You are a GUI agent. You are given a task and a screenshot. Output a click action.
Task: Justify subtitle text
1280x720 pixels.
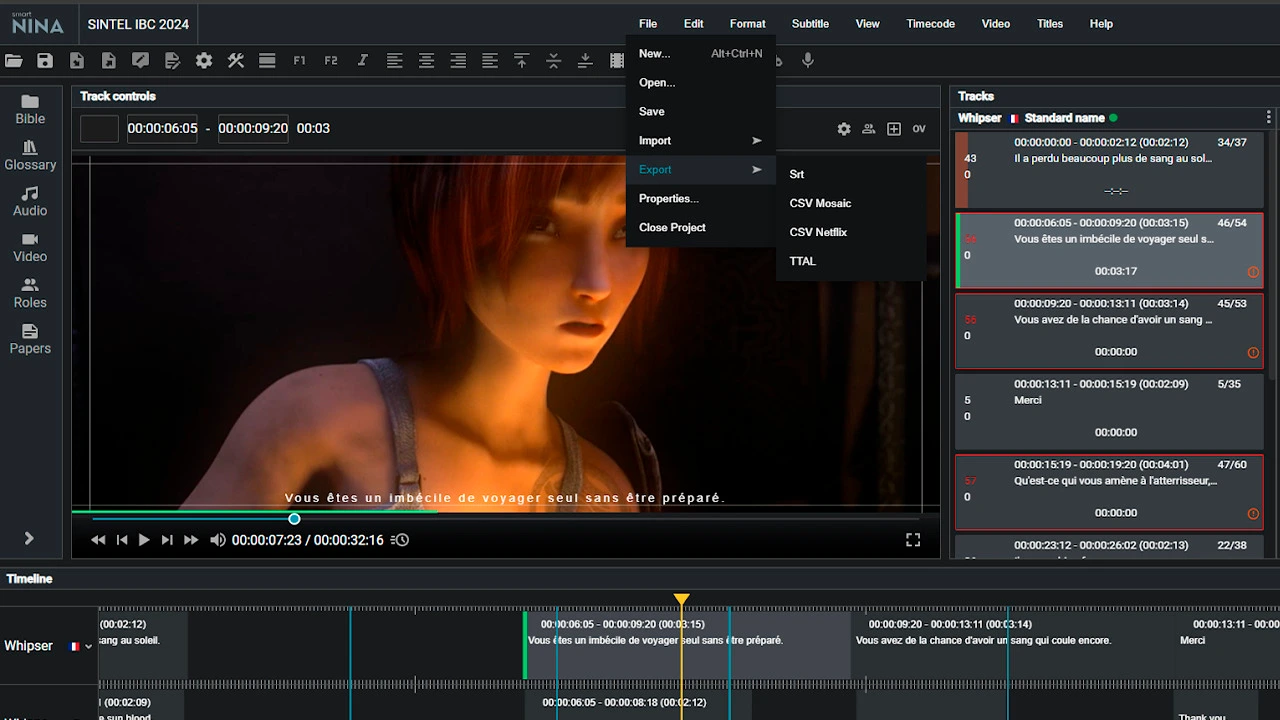490,61
